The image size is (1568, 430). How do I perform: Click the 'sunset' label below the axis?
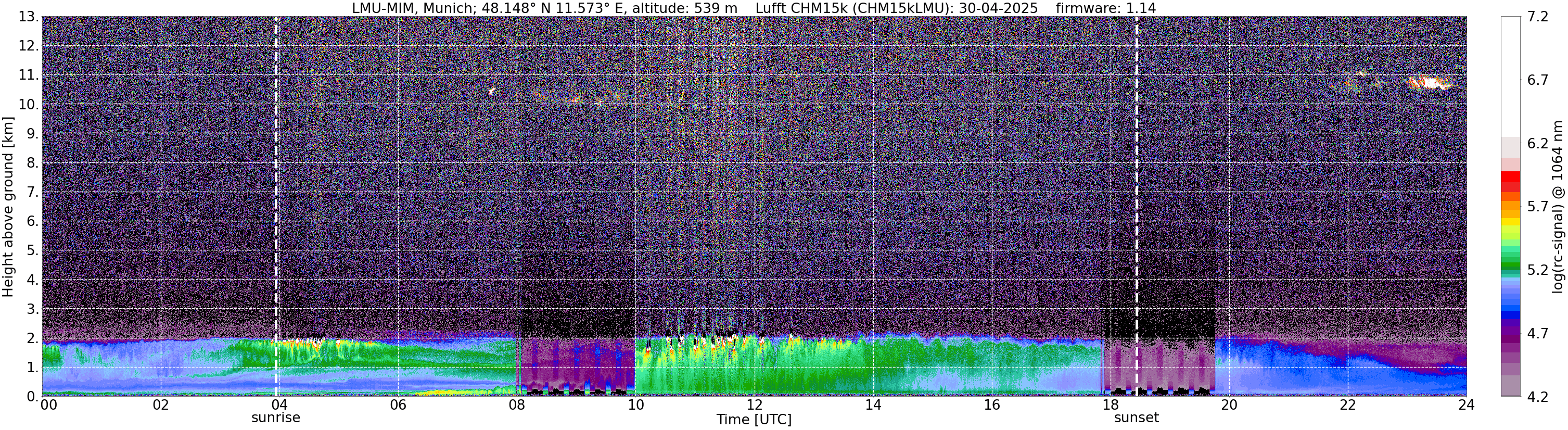[x=1137, y=418]
